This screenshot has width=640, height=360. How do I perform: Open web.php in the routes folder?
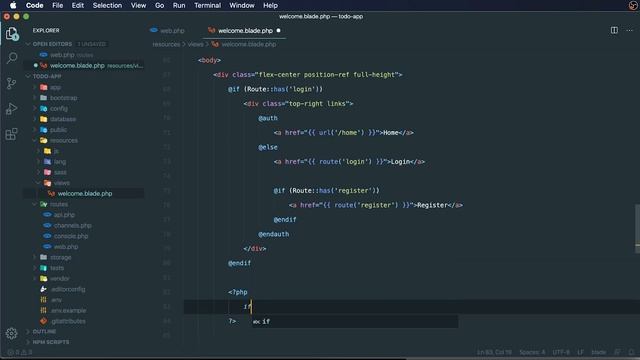click(66, 247)
